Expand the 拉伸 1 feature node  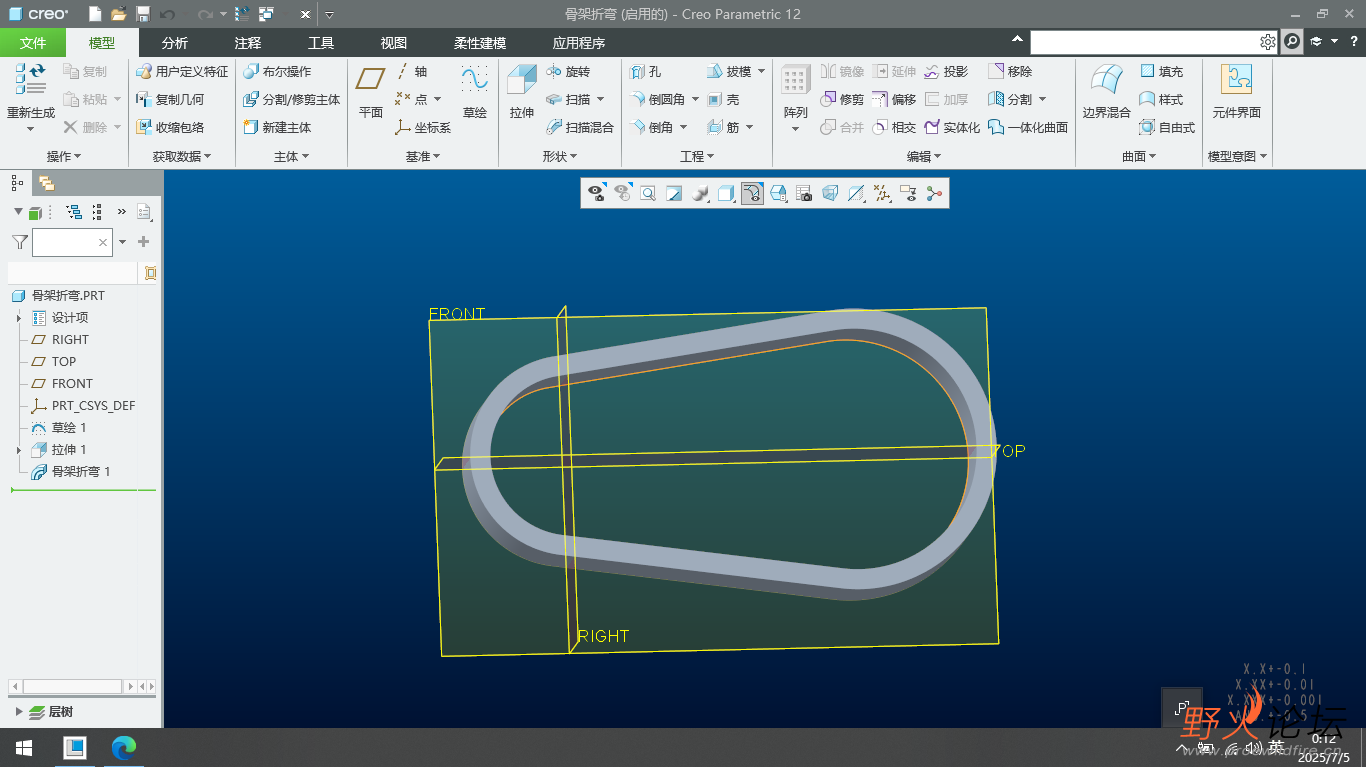point(18,450)
